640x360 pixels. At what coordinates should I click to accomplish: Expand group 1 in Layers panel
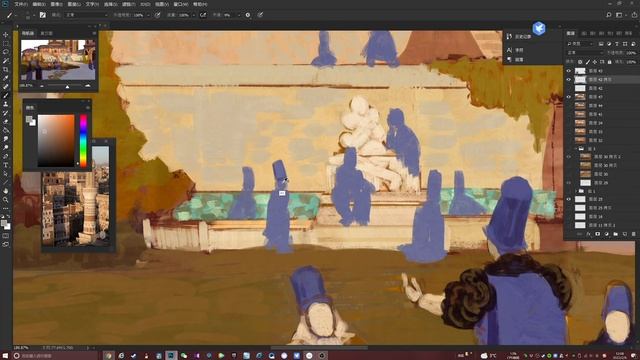[x=576, y=191]
